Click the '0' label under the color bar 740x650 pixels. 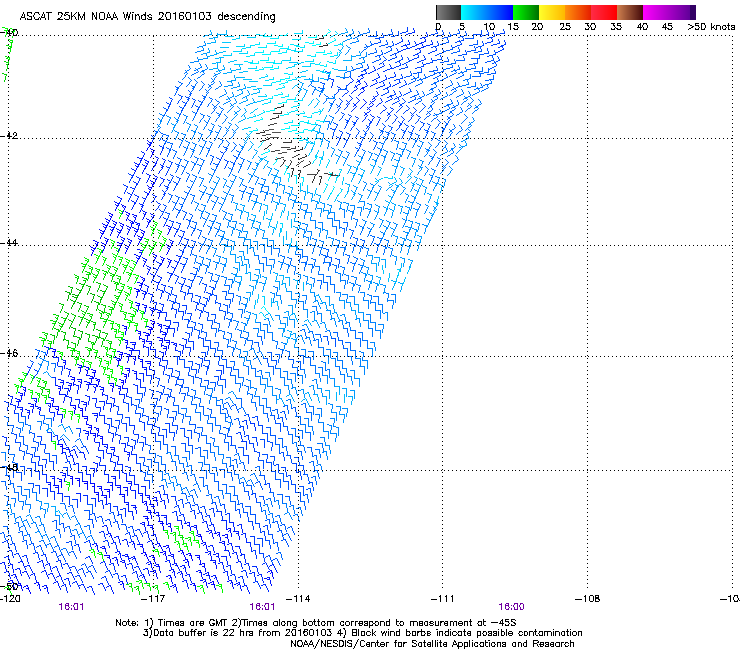438,27
